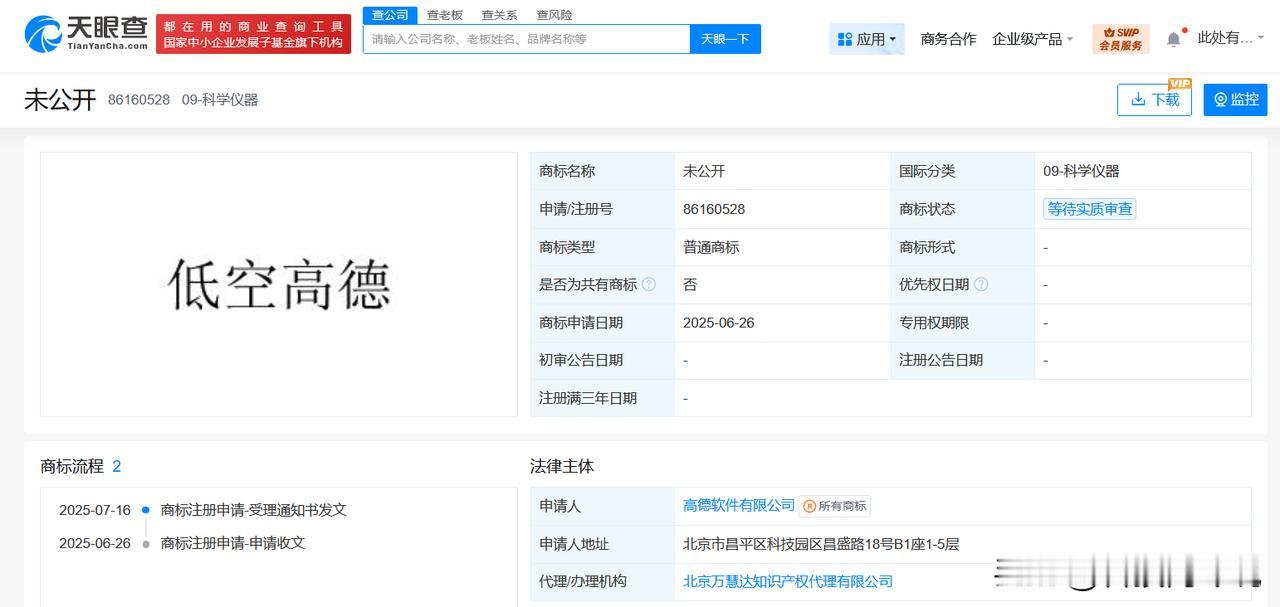
Task: Switch to the 查老板 search tab
Action: tap(445, 15)
